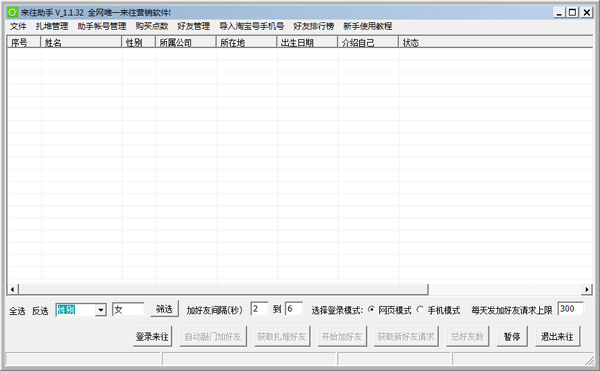Click 反选 to invert selection

pos(40,311)
